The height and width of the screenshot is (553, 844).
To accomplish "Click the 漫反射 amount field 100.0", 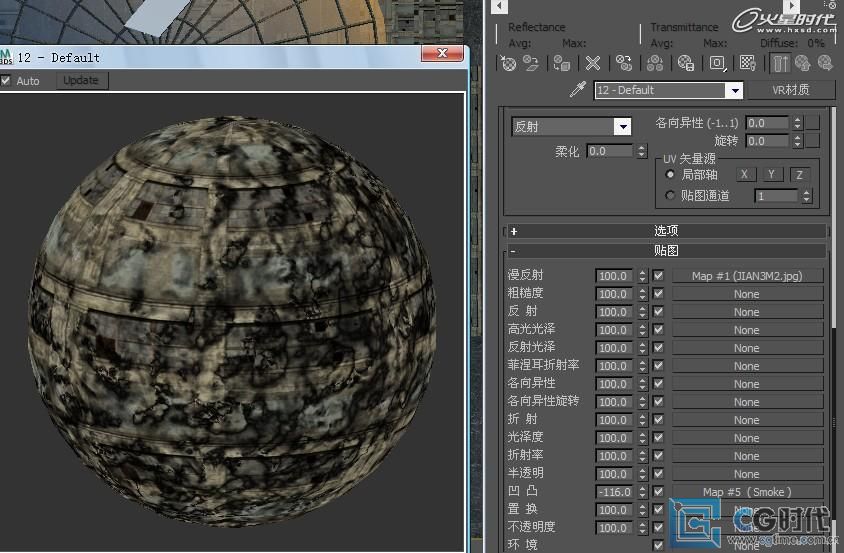I will click(x=614, y=276).
